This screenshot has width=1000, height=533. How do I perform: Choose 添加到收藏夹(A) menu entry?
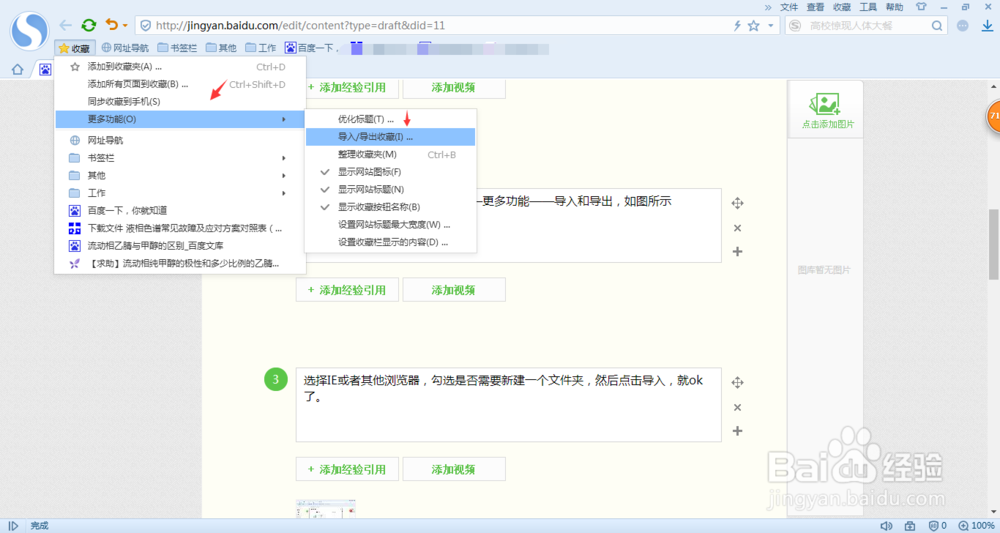click(x=180, y=67)
